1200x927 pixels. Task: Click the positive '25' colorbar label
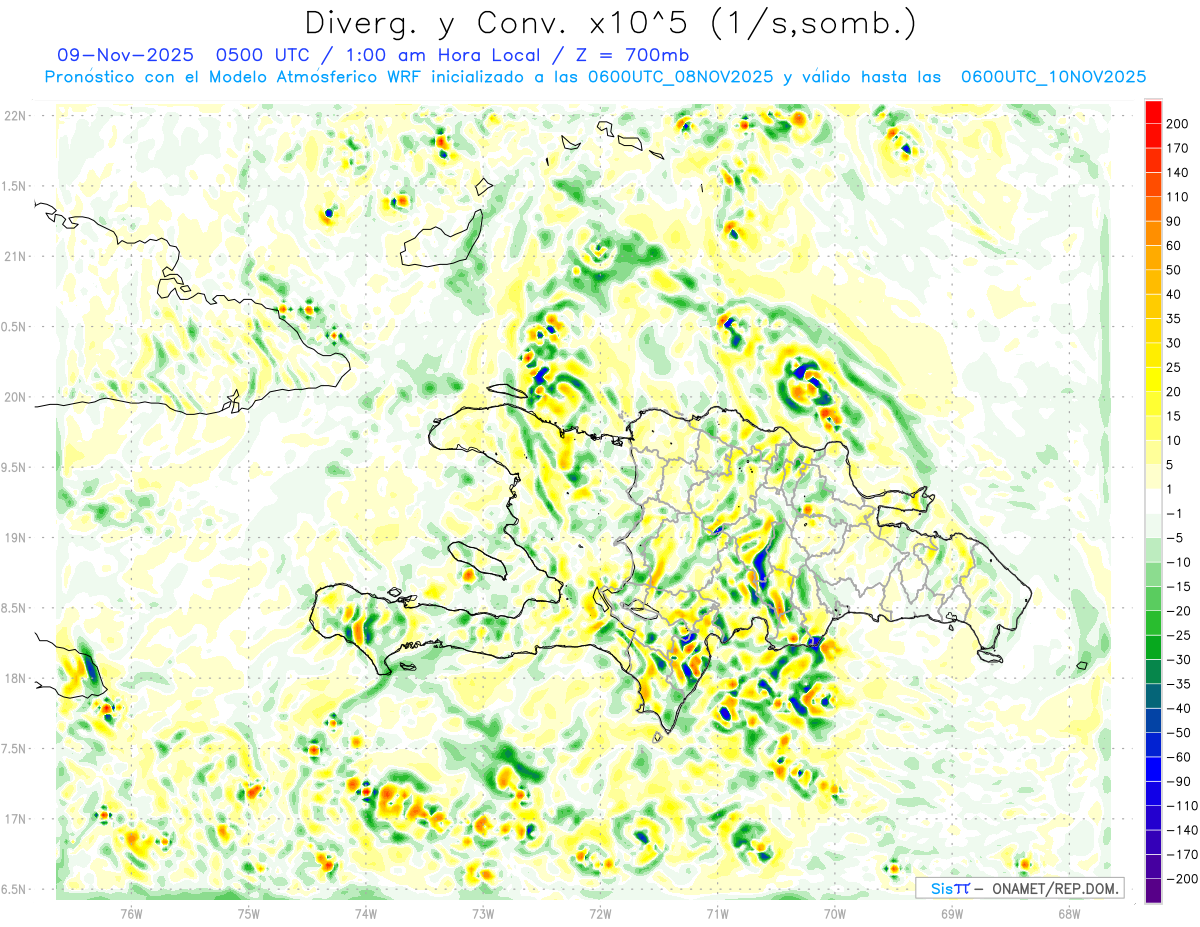pyautogui.click(x=1174, y=368)
